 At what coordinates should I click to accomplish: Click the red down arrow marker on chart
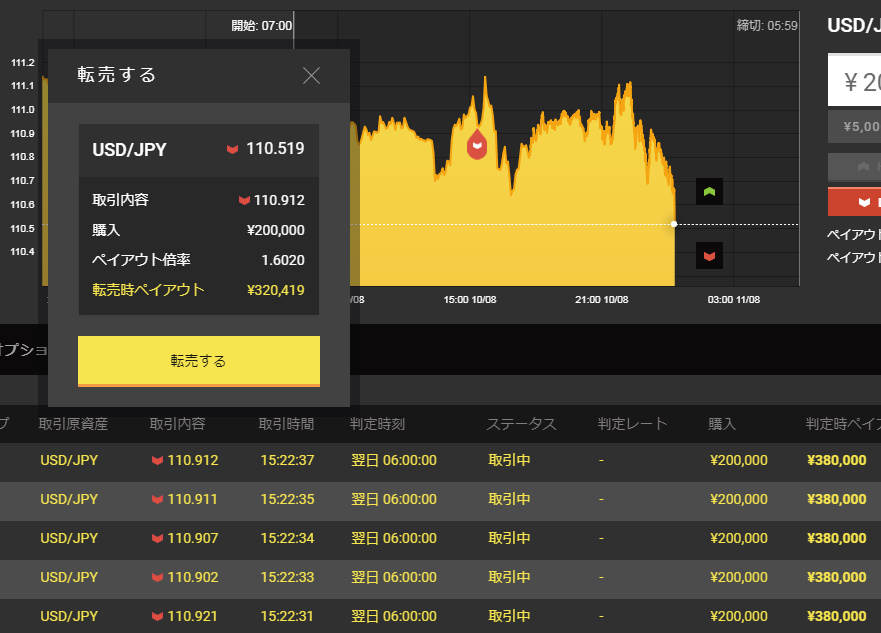[709, 256]
